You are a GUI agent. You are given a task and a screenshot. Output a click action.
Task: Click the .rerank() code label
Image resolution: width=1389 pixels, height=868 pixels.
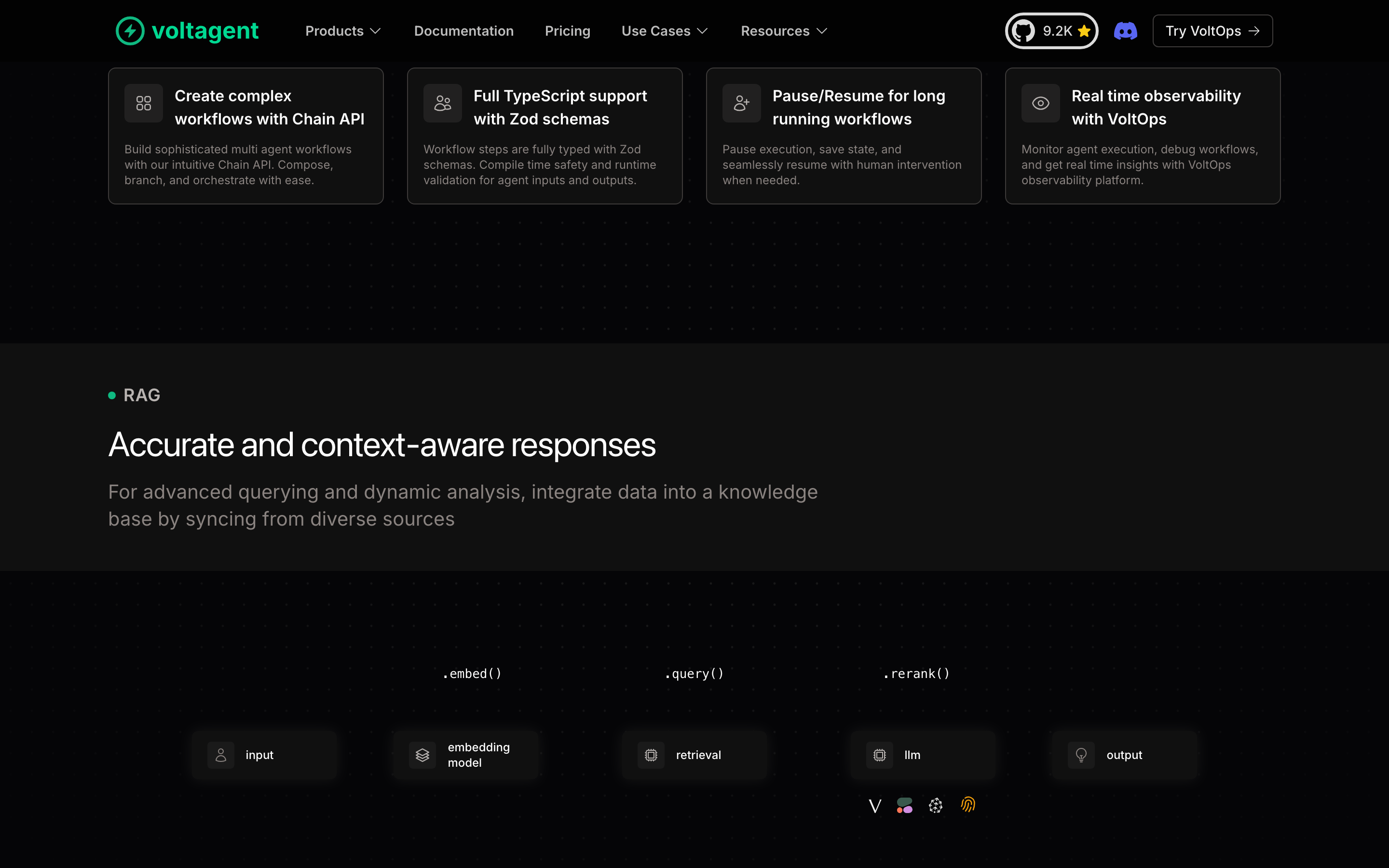(916, 673)
